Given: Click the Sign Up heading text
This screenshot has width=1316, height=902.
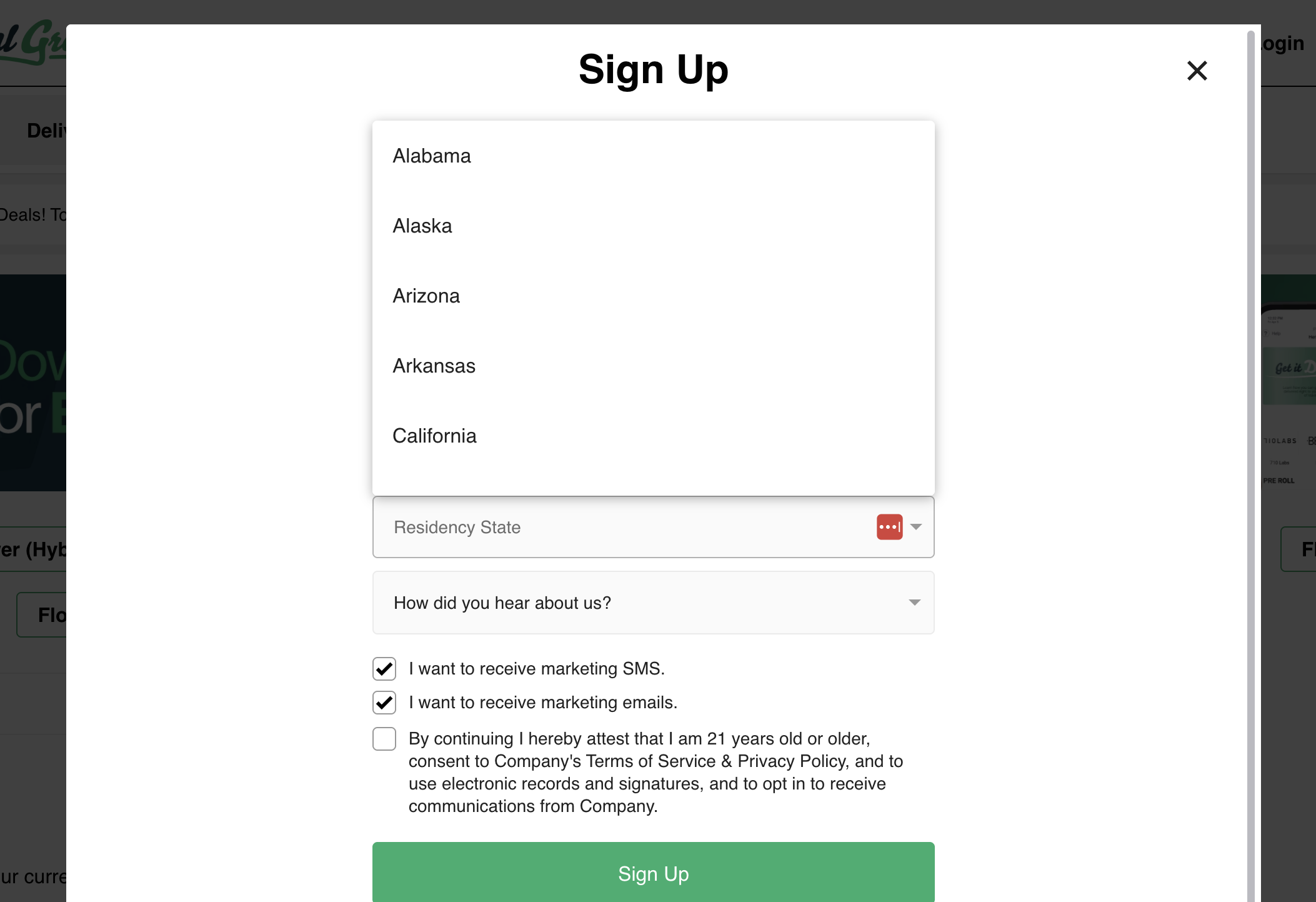Looking at the screenshot, I should (x=653, y=69).
